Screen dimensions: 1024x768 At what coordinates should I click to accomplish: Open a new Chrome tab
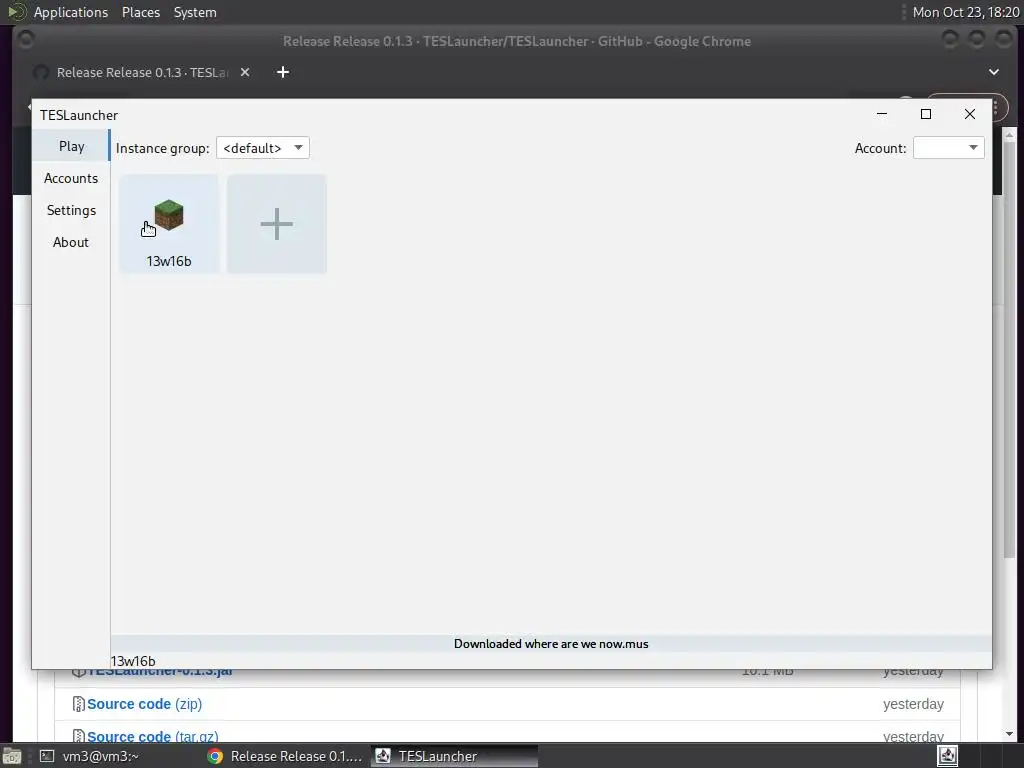click(283, 72)
